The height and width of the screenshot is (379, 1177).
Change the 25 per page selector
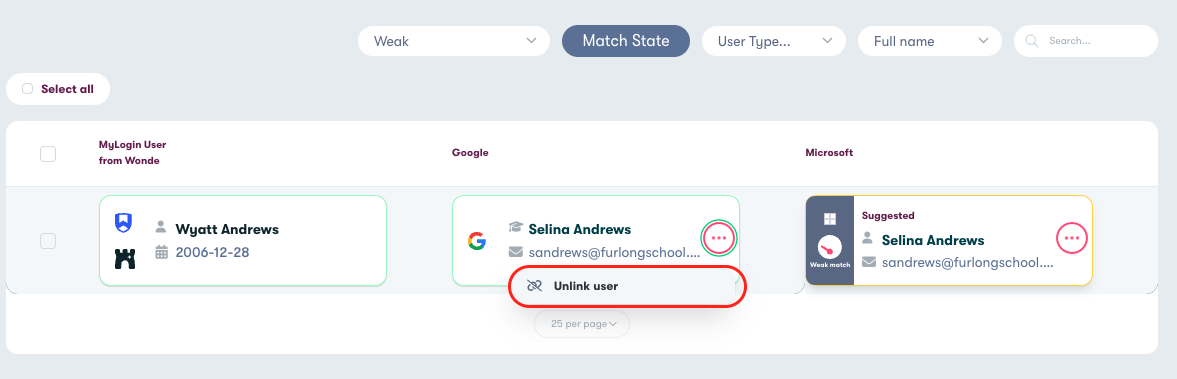tap(582, 324)
